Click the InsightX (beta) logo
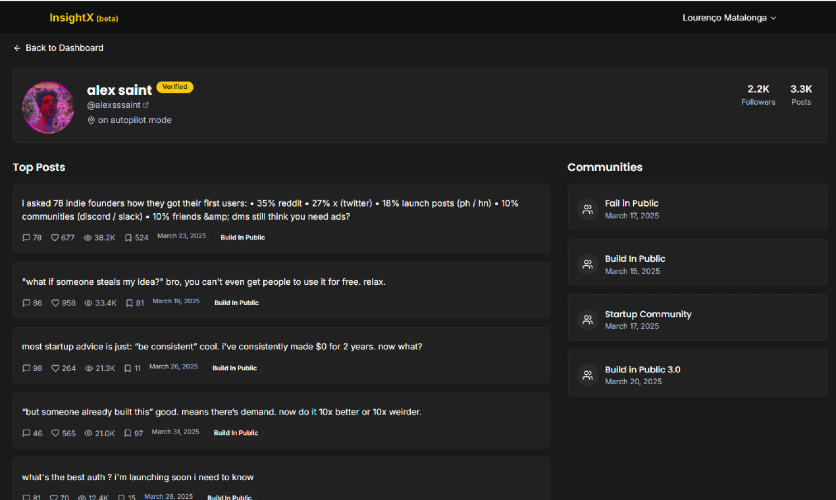The height and width of the screenshot is (500, 836). [x=84, y=18]
